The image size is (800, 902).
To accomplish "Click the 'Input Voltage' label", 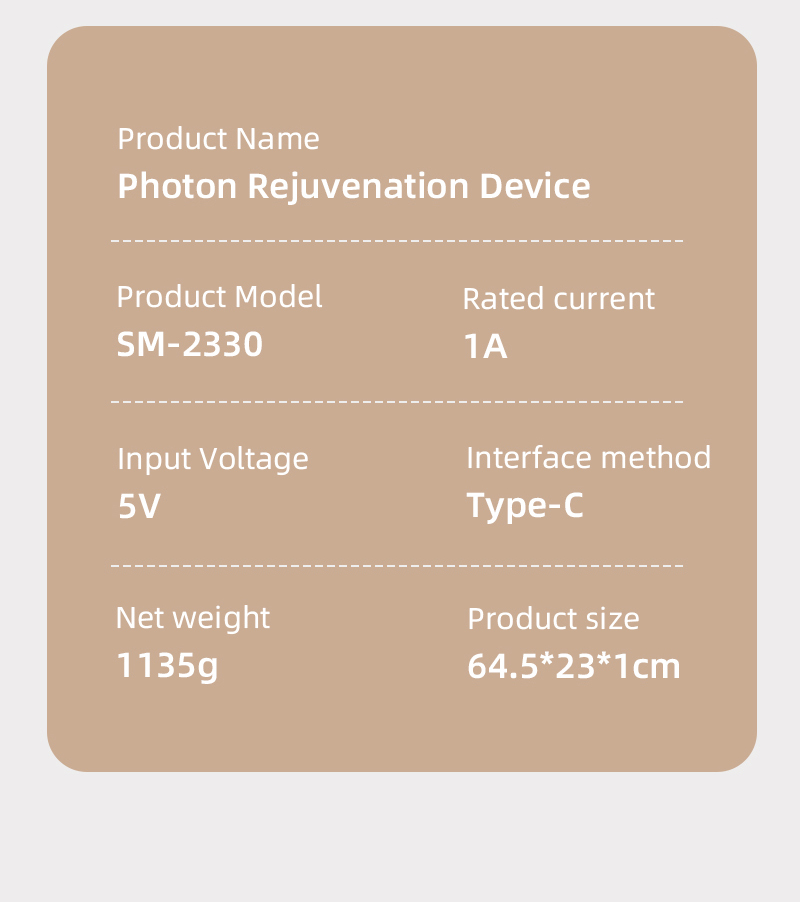I will (x=213, y=460).
